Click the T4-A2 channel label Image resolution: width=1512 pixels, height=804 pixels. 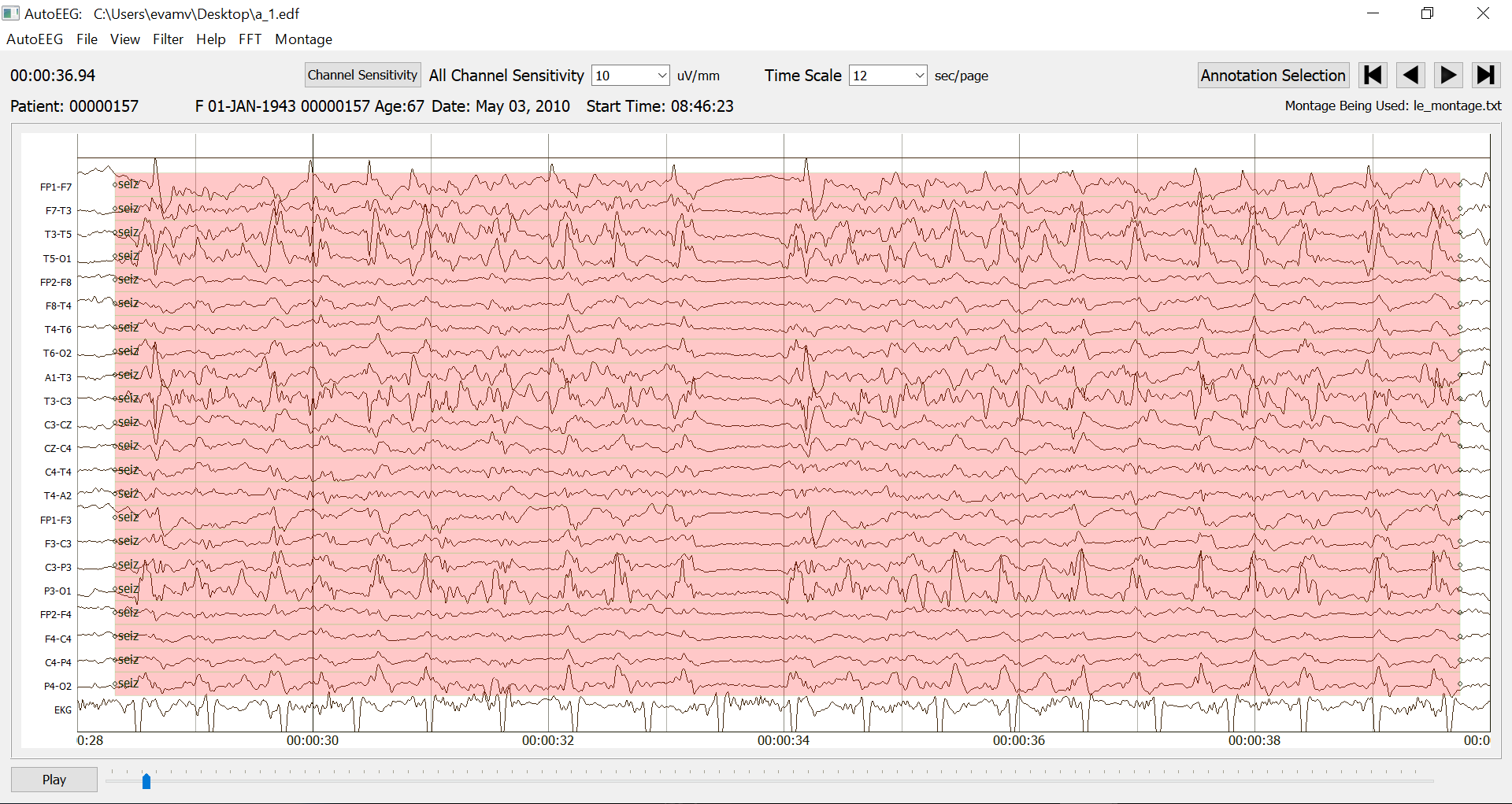click(x=58, y=496)
